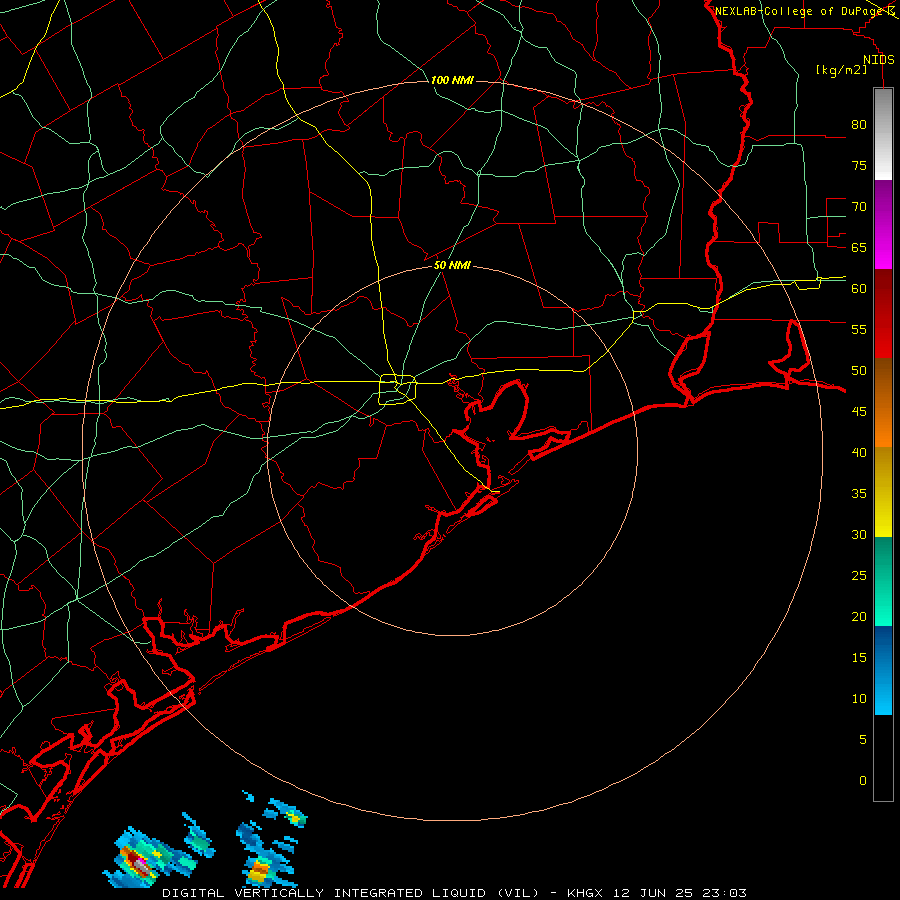Image resolution: width=900 pixels, height=900 pixels.
Task: Click the small upper cell with yellow core
Action: (294, 816)
